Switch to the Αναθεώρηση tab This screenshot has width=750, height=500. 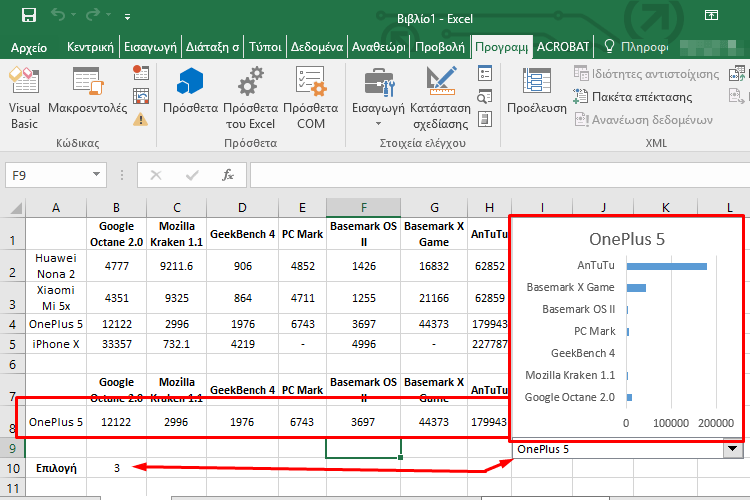coord(379,47)
